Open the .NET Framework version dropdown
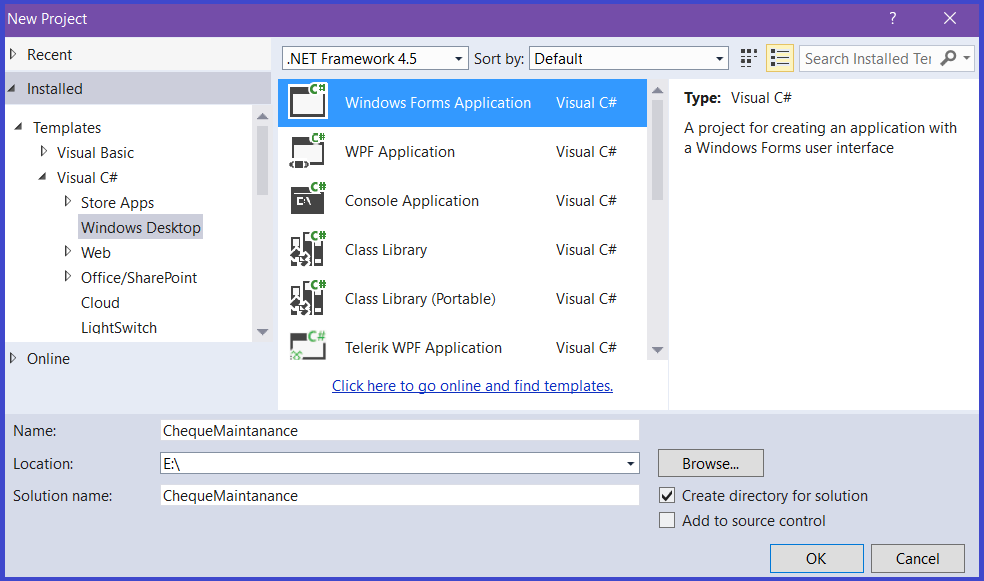 pyautogui.click(x=459, y=59)
